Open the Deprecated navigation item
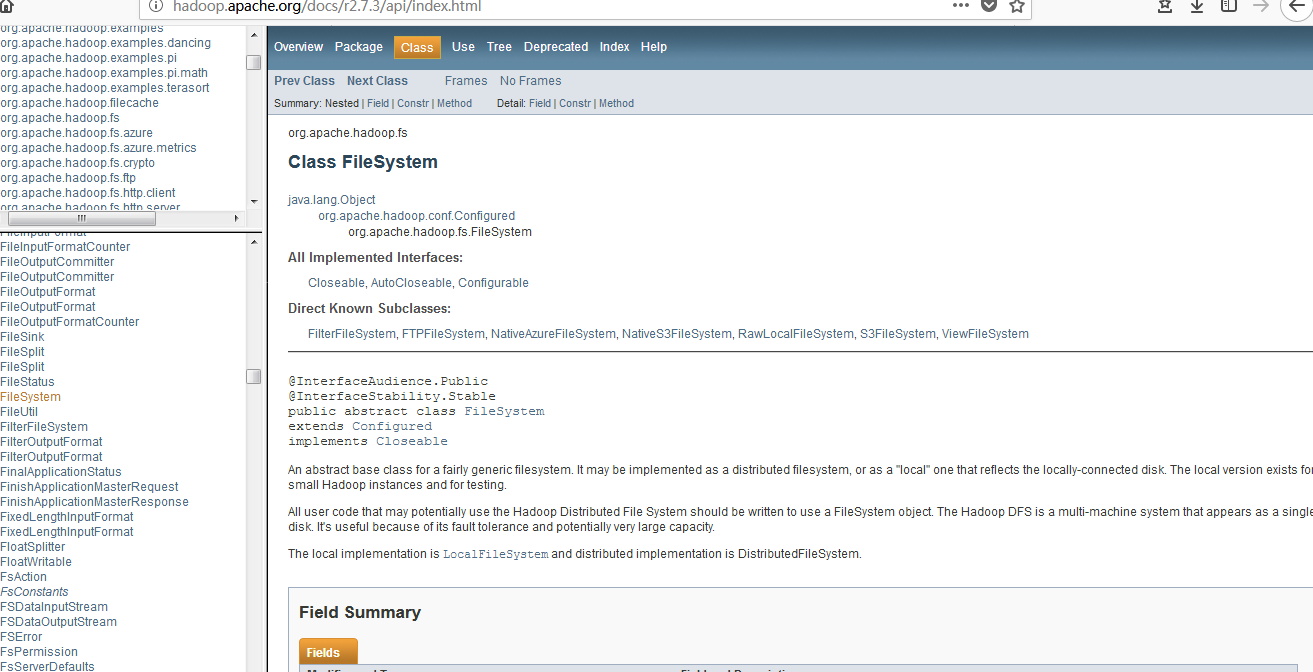Image resolution: width=1313 pixels, height=672 pixels. [556, 47]
